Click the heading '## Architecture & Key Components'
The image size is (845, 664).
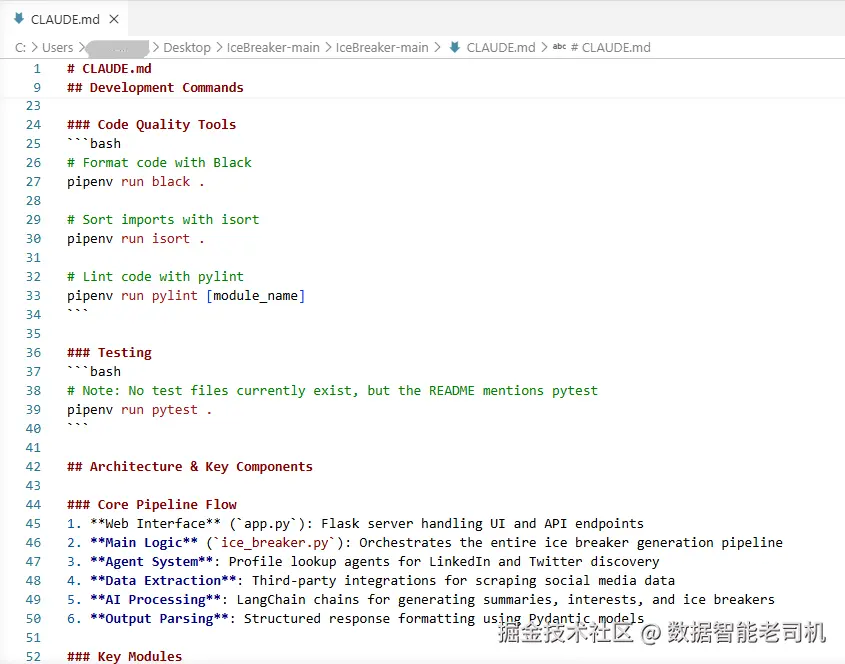[x=190, y=466]
